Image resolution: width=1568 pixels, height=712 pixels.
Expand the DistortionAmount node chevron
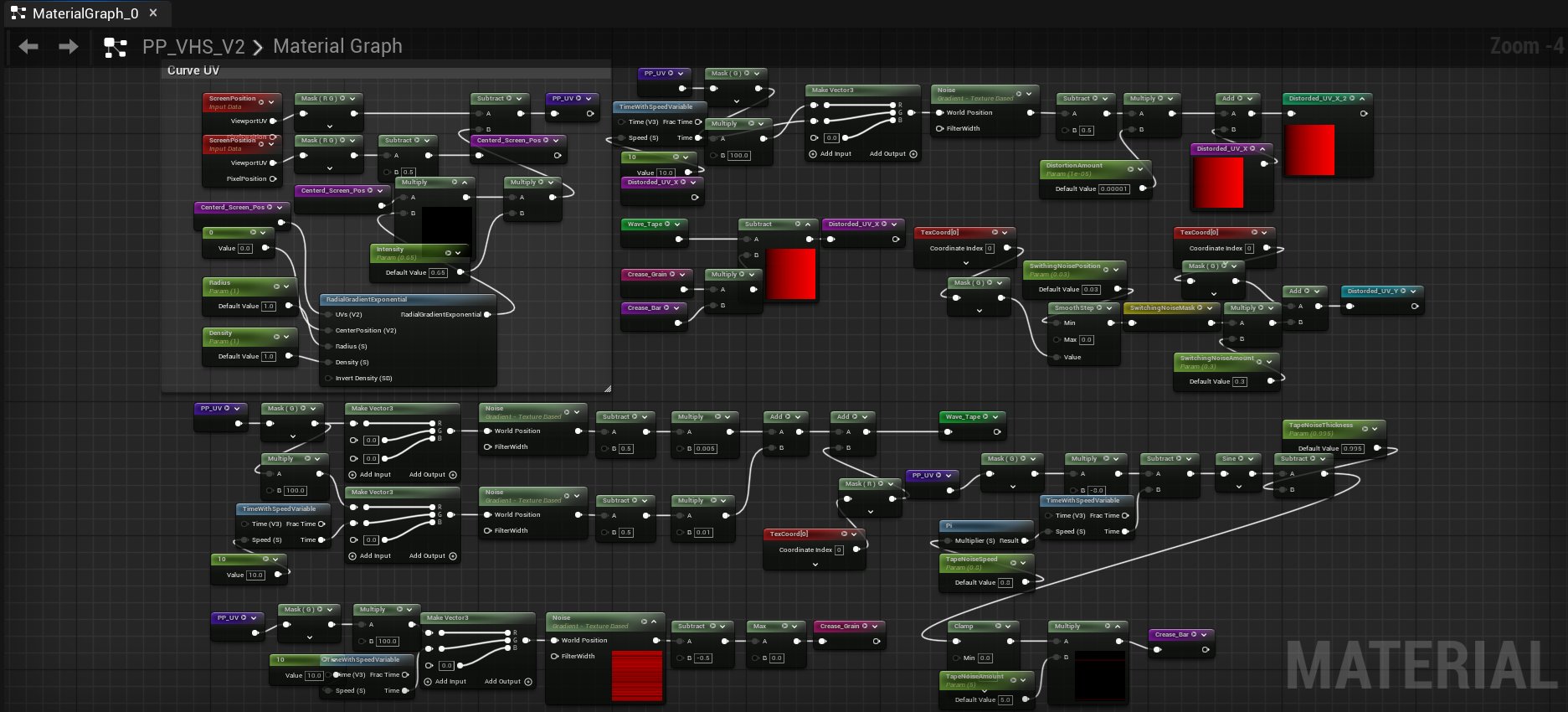click(x=1140, y=168)
